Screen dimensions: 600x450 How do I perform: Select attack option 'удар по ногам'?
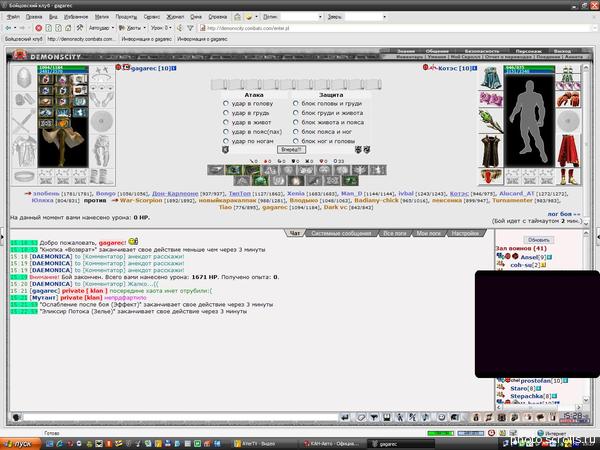[x=226, y=141]
